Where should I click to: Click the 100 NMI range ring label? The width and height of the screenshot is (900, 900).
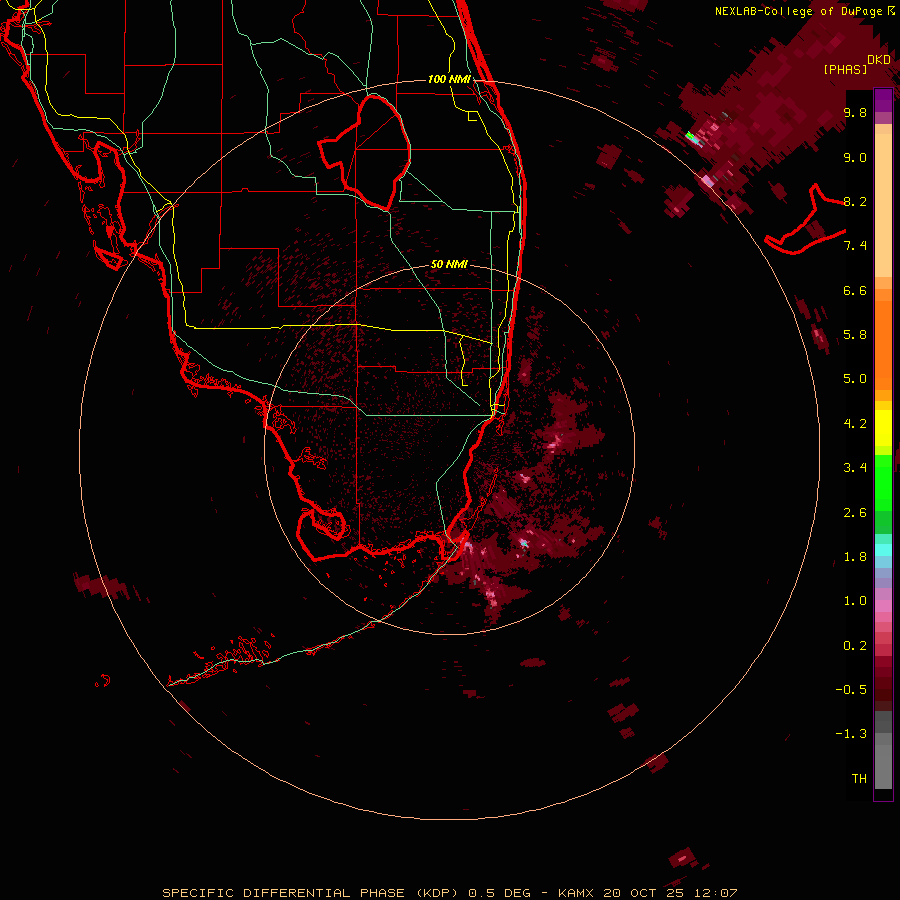coord(449,79)
